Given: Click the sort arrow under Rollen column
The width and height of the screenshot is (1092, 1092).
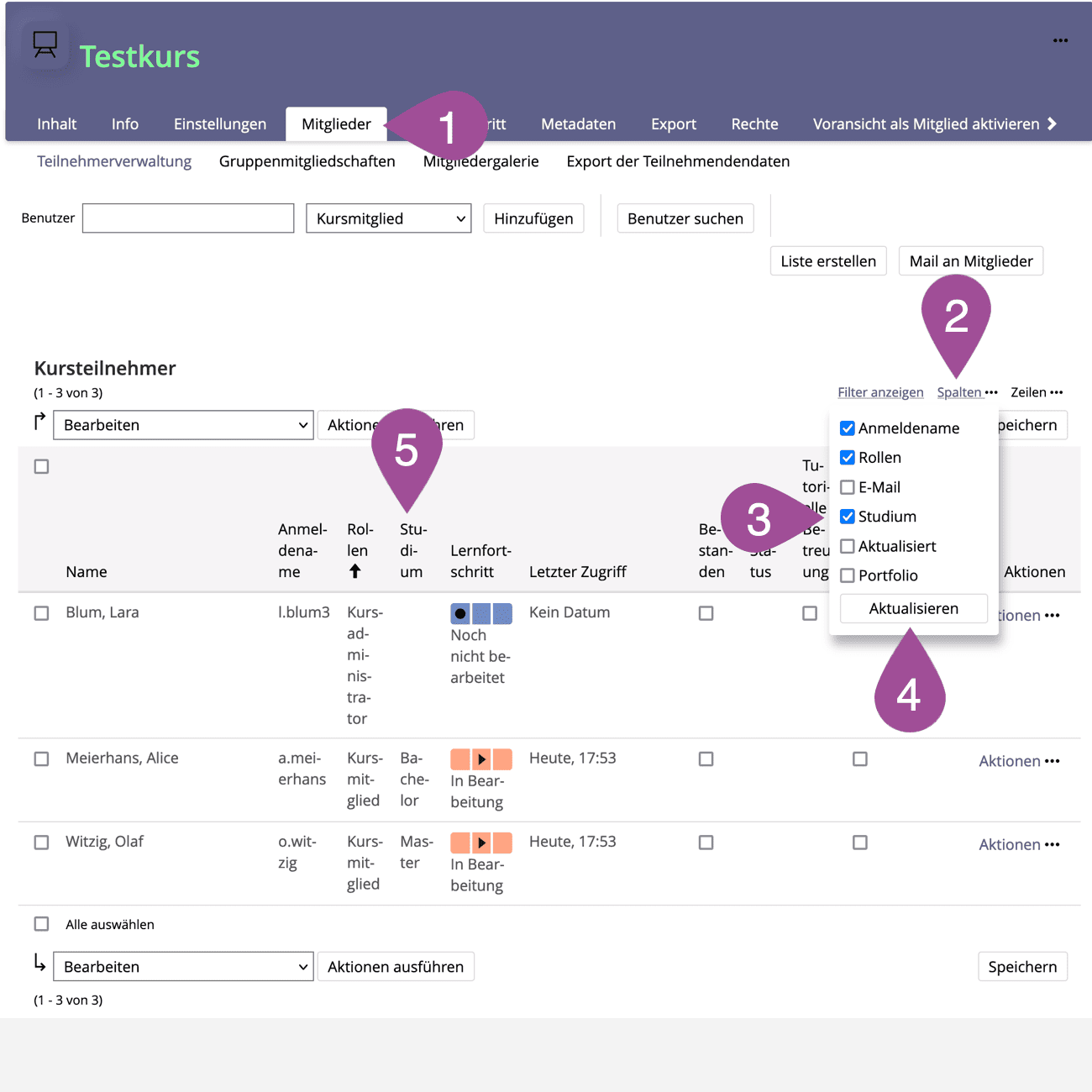Looking at the screenshot, I should [355, 571].
